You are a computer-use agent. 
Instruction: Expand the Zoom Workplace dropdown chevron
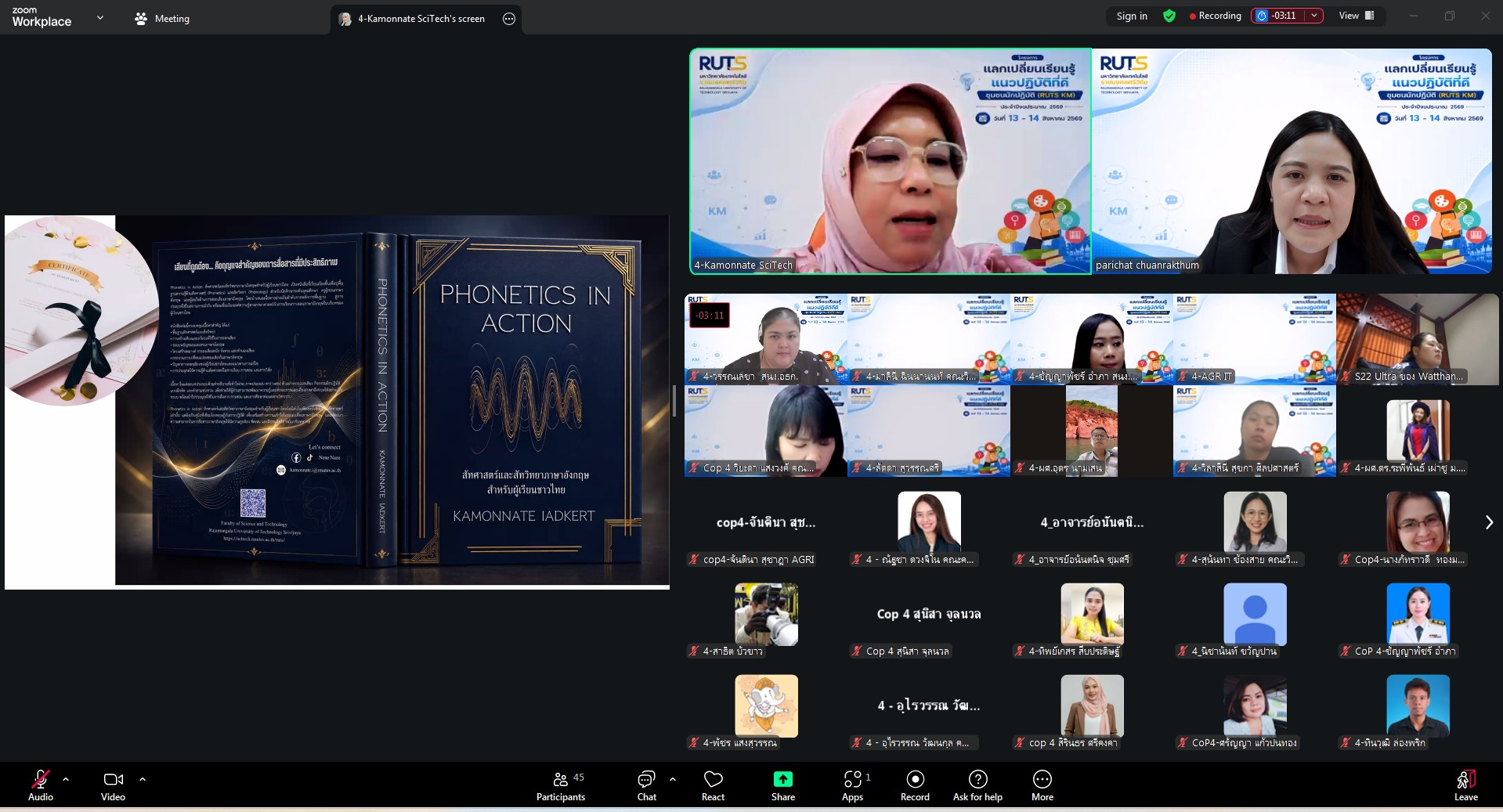(x=100, y=17)
